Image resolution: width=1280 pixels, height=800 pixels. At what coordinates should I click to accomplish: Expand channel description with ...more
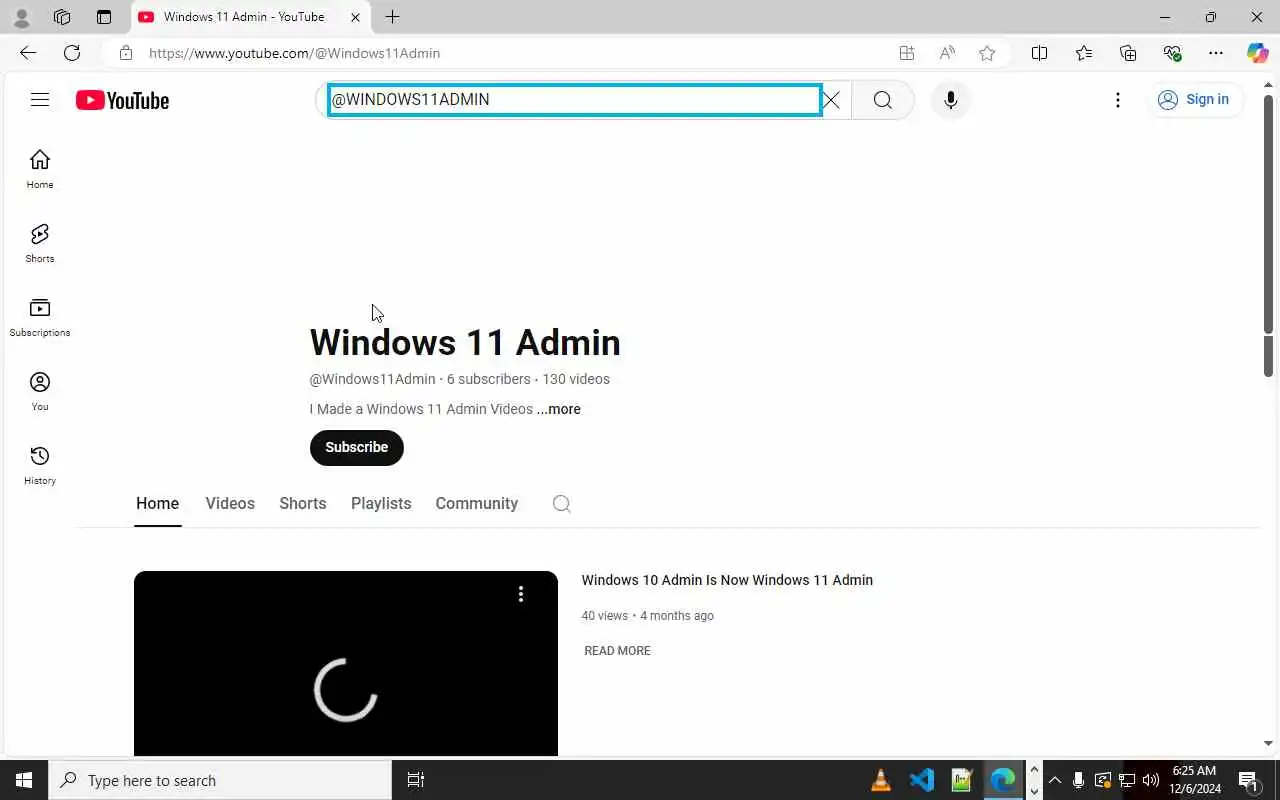coord(558,409)
